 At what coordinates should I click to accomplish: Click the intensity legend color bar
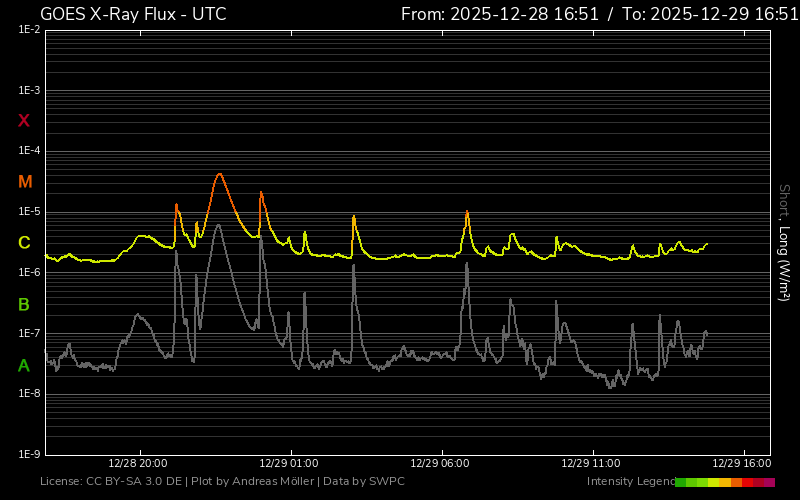pos(724,482)
